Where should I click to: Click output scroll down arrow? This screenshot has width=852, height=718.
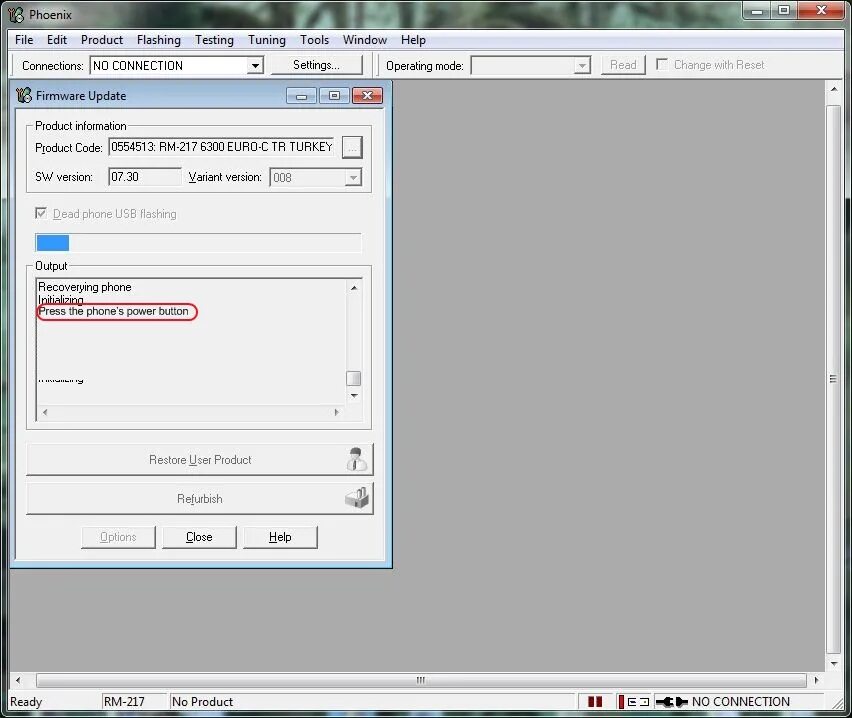point(354,396)
